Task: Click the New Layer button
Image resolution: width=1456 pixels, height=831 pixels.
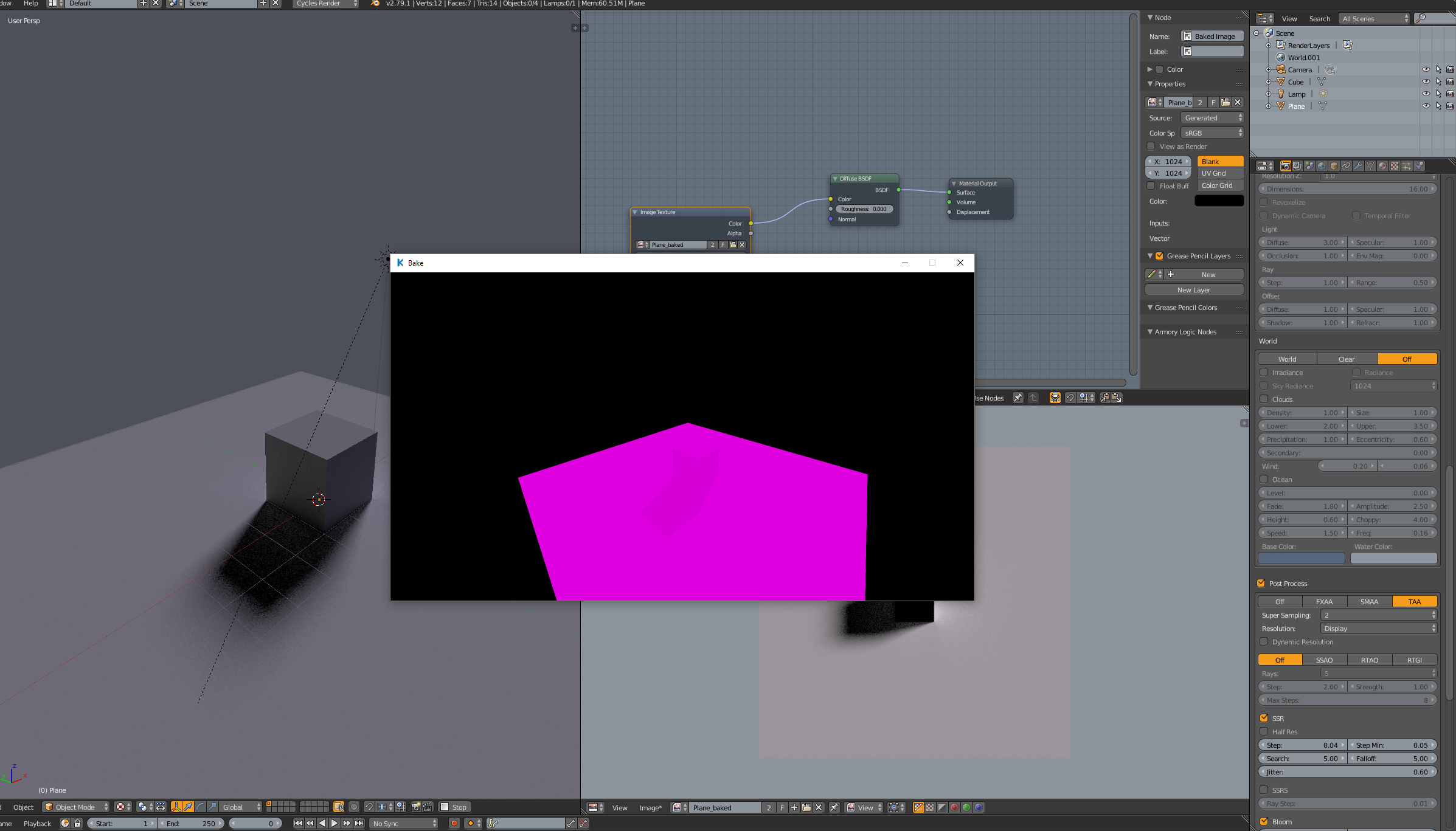Action: pyautogui.click(x=1193, y=290)
